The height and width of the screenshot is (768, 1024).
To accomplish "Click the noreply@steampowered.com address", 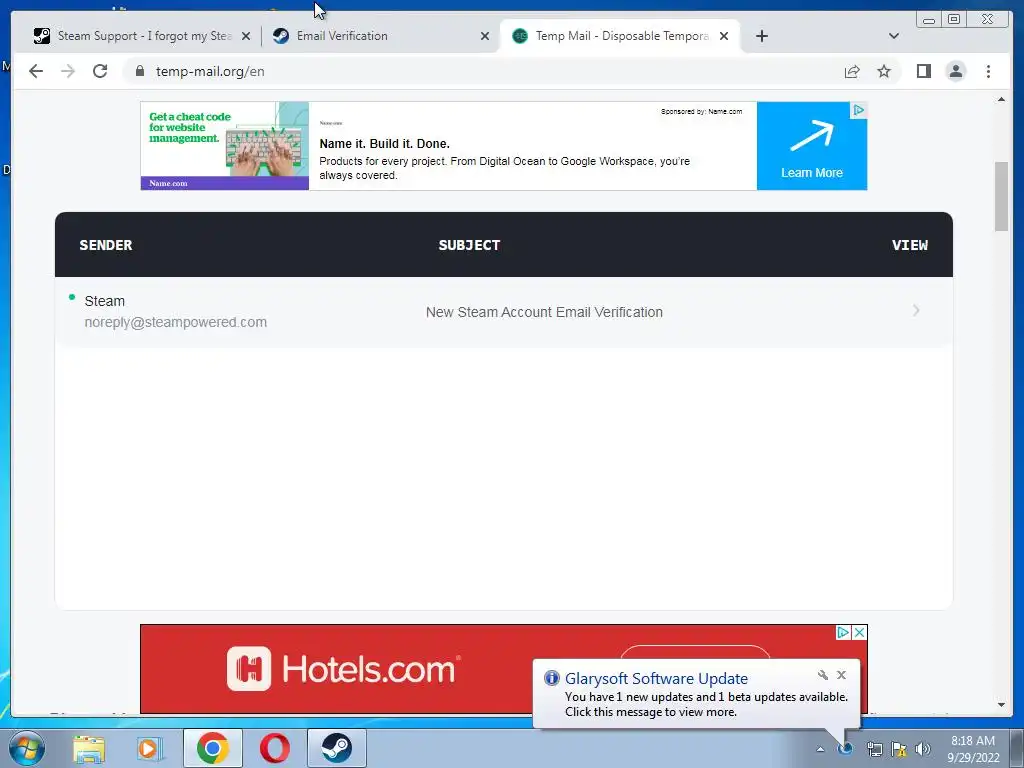I will tap(176, 322).
